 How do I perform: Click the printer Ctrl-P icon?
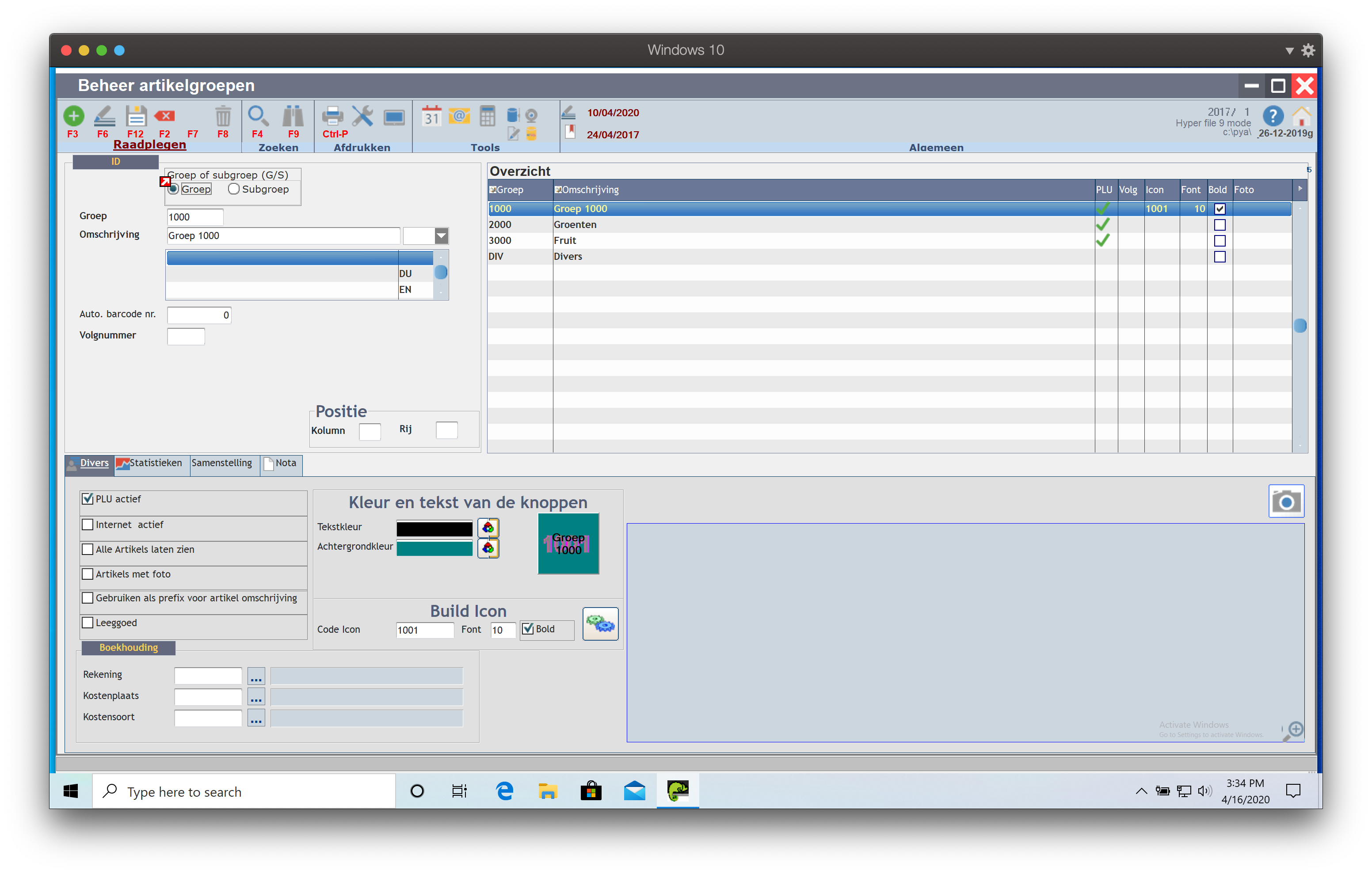pos(332,116)
